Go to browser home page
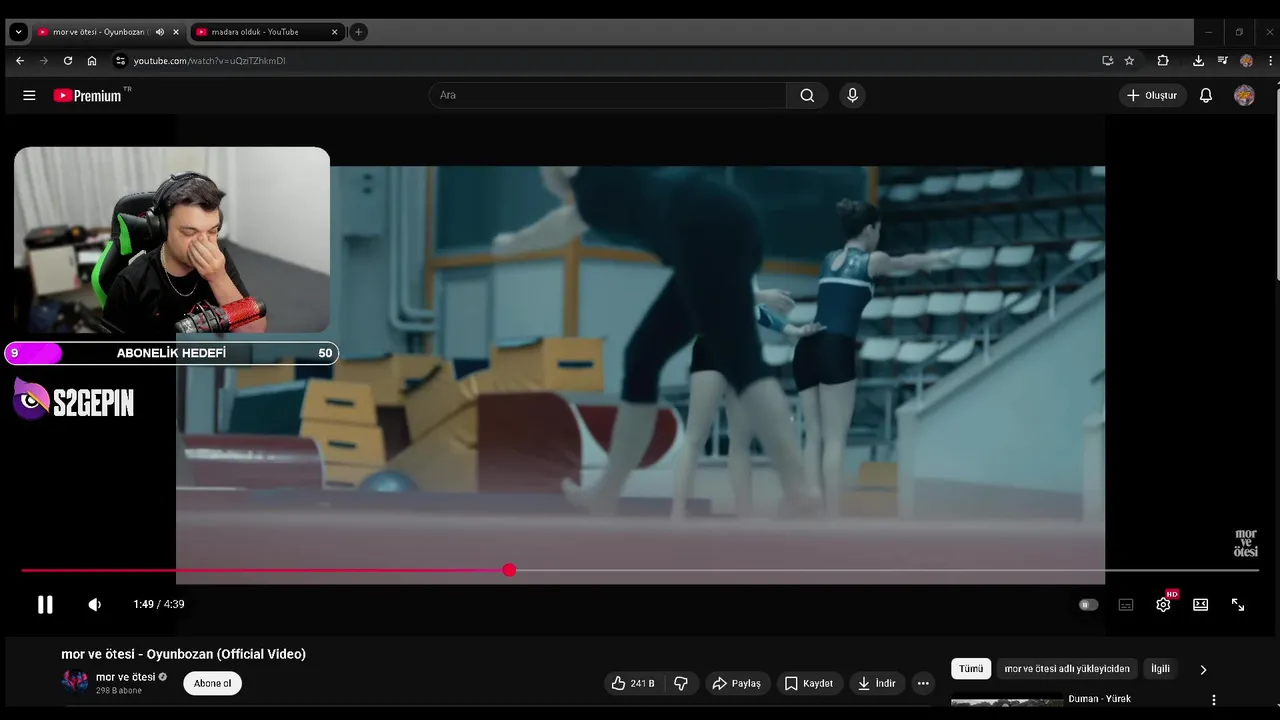The image size is (1280, 720). (92, 61)
